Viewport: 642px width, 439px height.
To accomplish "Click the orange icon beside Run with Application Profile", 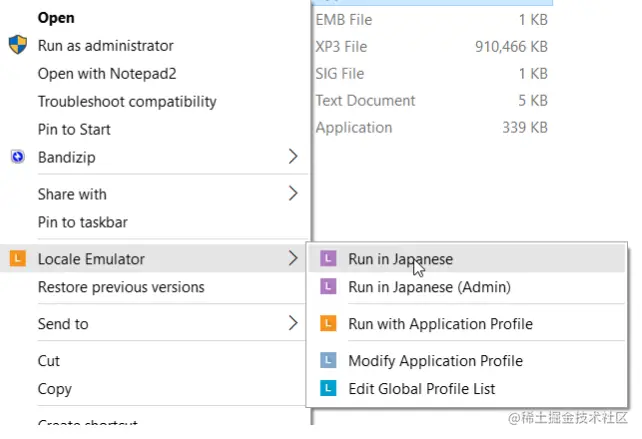I will click(x=327, y=324).
